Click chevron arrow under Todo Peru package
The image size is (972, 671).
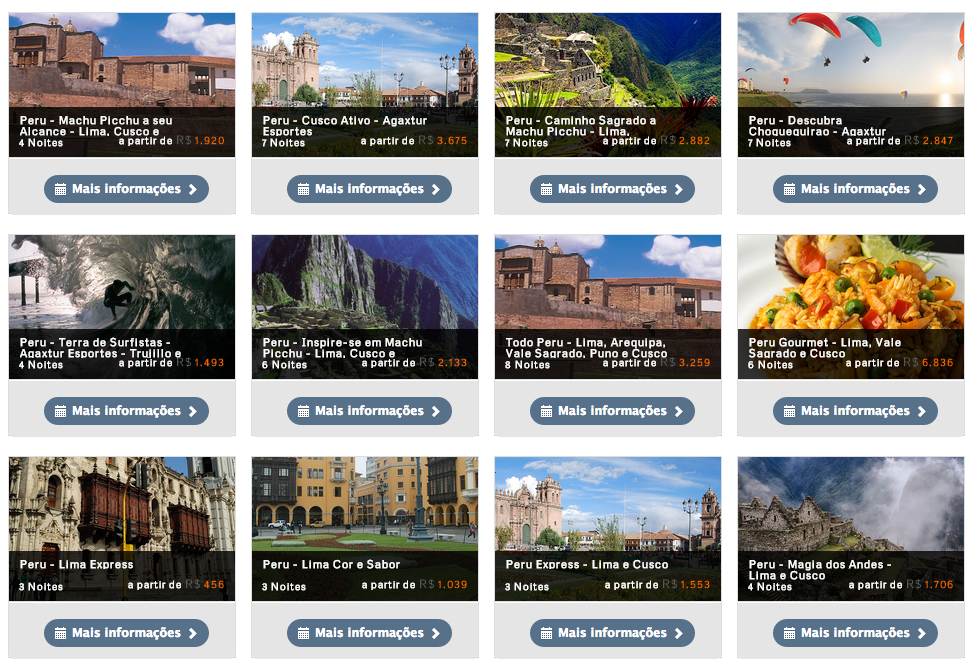coord(679,411)
